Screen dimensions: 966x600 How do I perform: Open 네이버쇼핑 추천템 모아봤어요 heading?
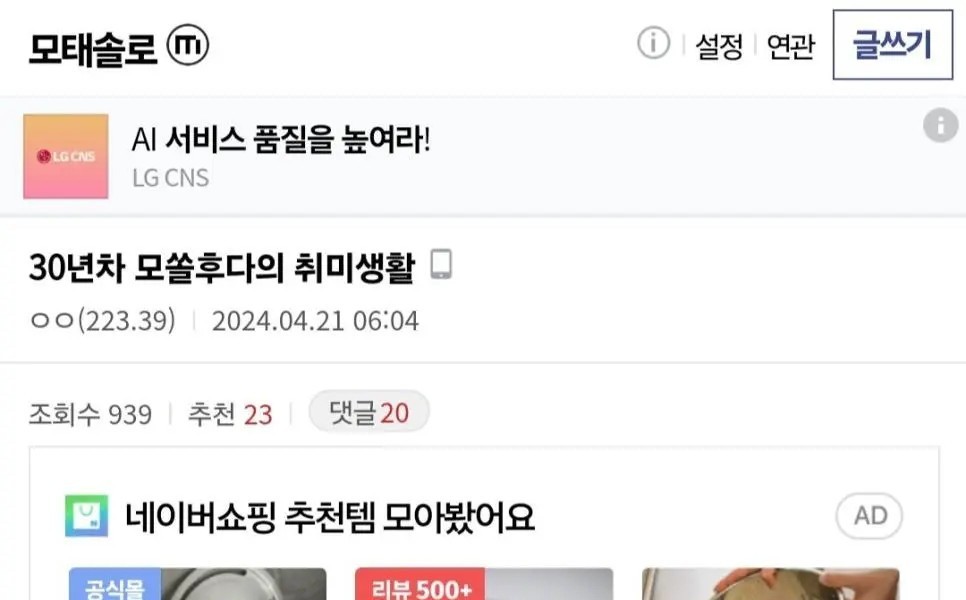coord(330,517)
